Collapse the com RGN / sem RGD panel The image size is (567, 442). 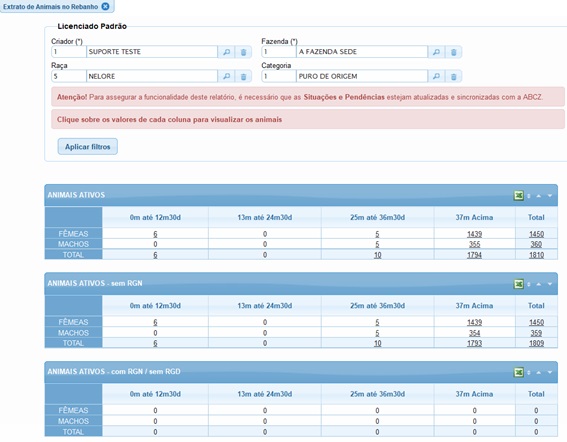pyautogui.click(x=539, y=372)
